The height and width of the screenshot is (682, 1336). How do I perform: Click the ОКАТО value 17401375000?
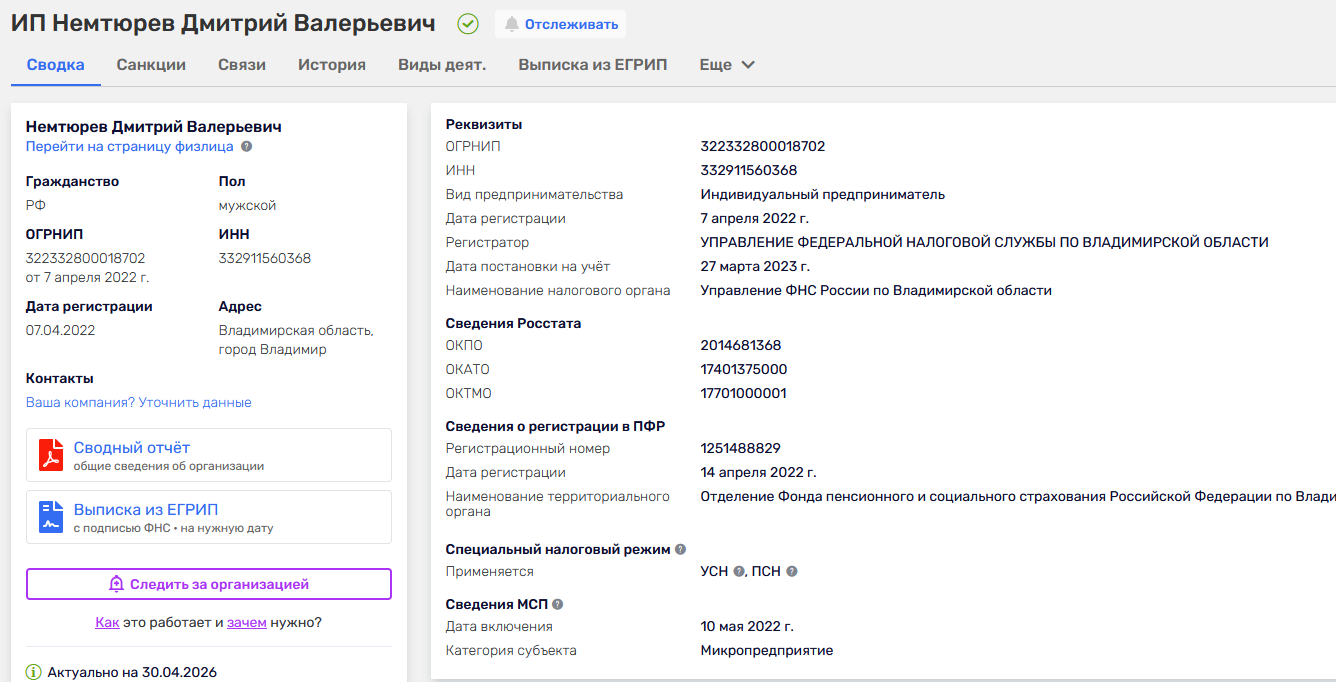click(744, 370)
